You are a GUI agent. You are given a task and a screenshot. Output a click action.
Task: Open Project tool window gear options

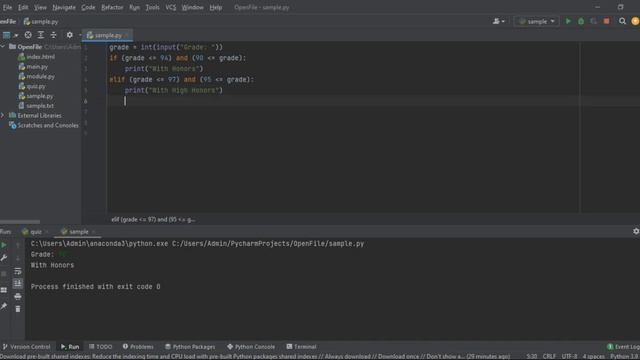tap(69, 35)
